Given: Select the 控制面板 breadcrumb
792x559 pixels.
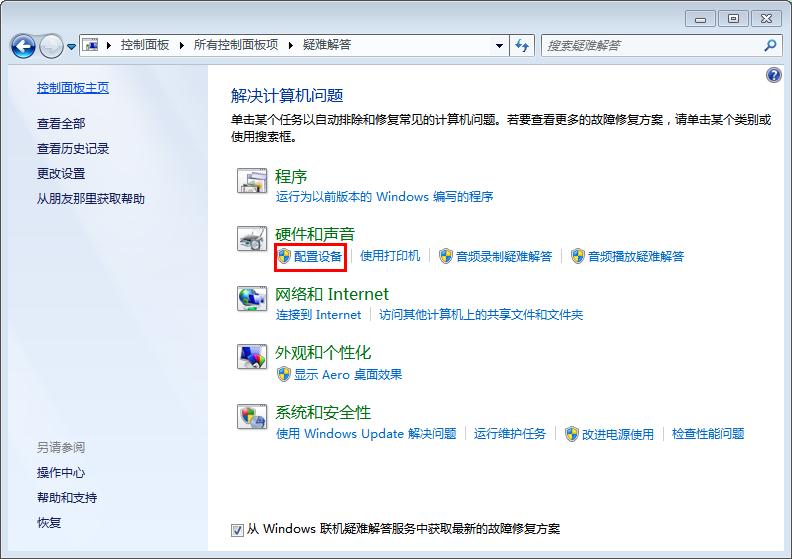Looking at the screenshot, I should (144, 45).
